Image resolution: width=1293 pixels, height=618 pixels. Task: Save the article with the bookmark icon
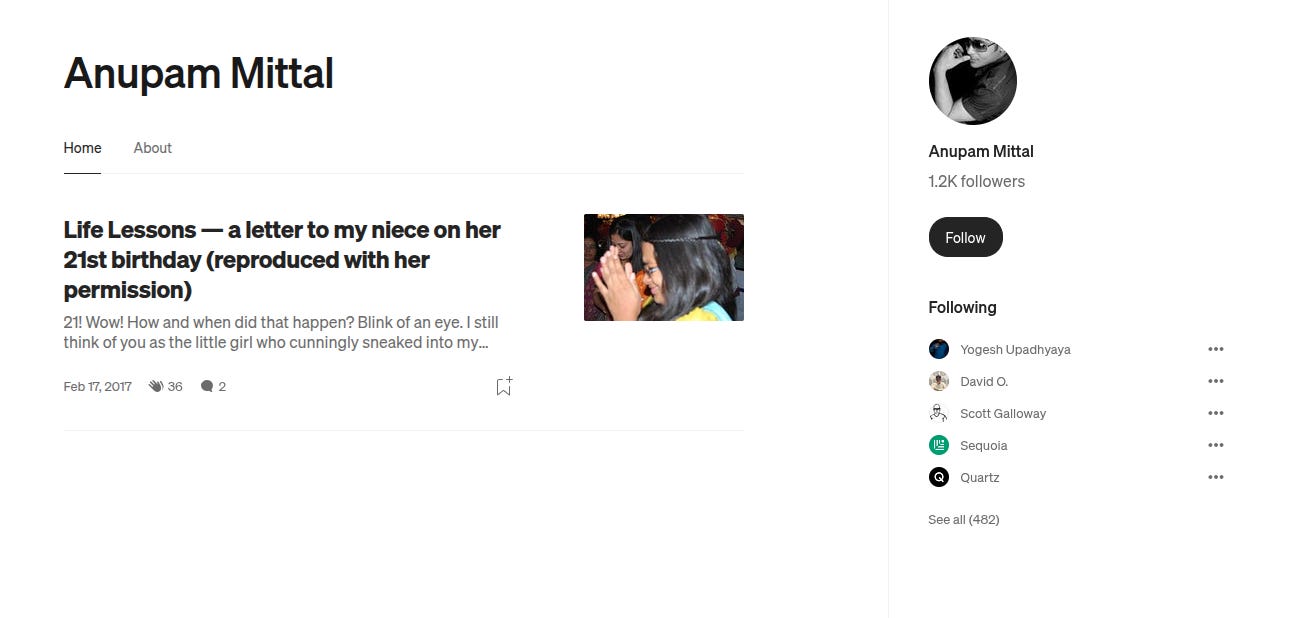coord(504,386)
